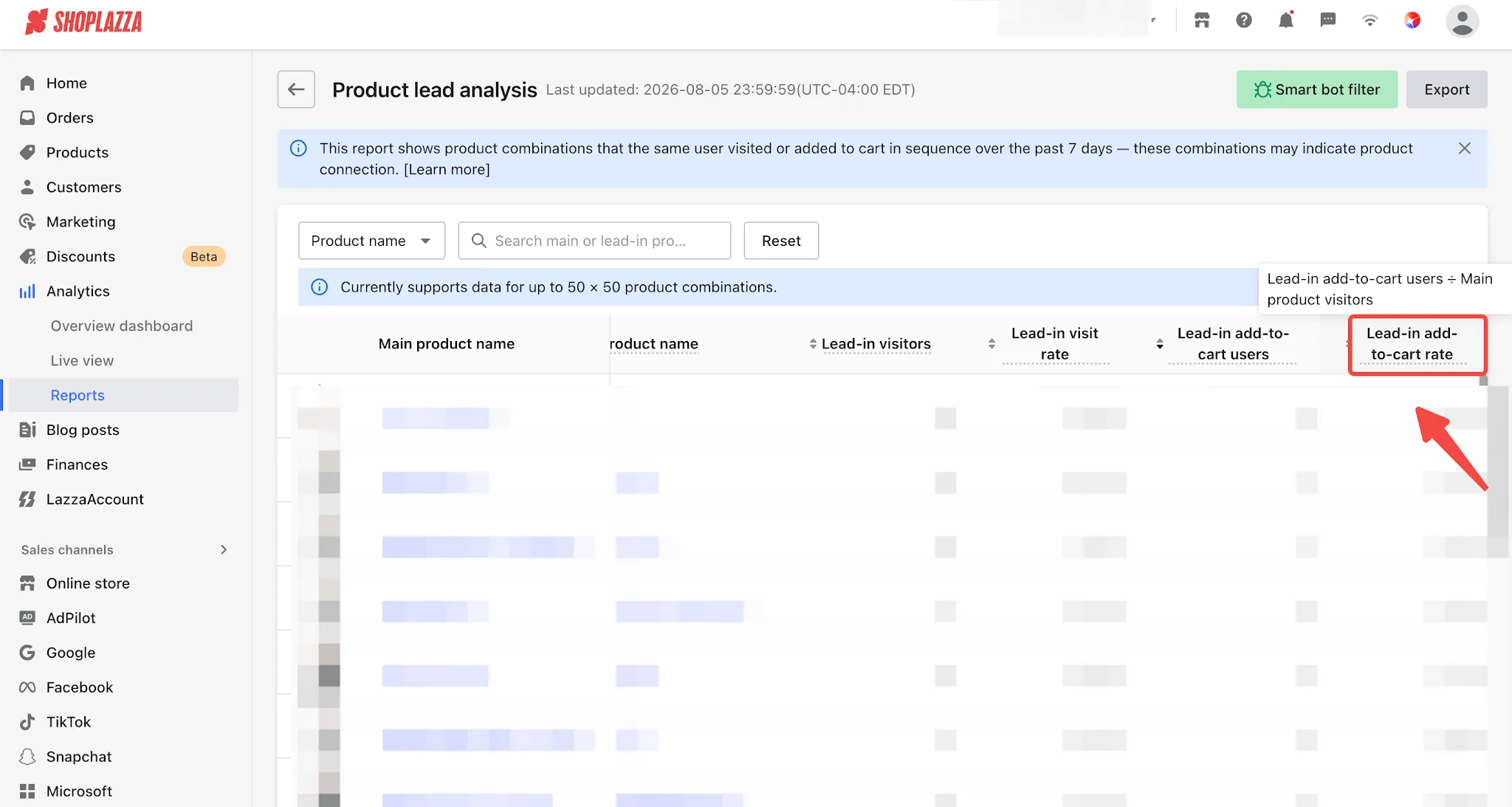Viewport: 1512px width, 807px height.
Task: Click the Smart bot filter button
Action: coord(1317,89)
